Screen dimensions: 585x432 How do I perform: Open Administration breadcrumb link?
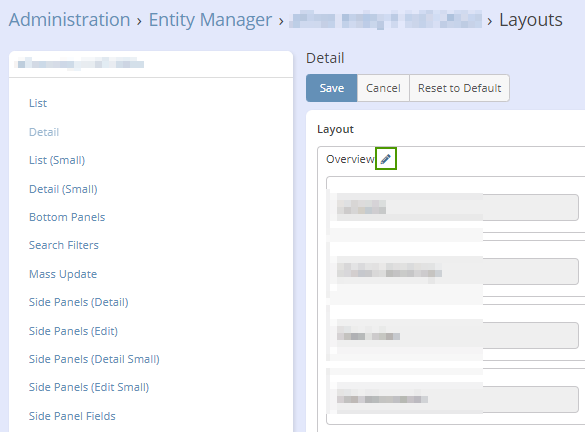tap(69, 20)
